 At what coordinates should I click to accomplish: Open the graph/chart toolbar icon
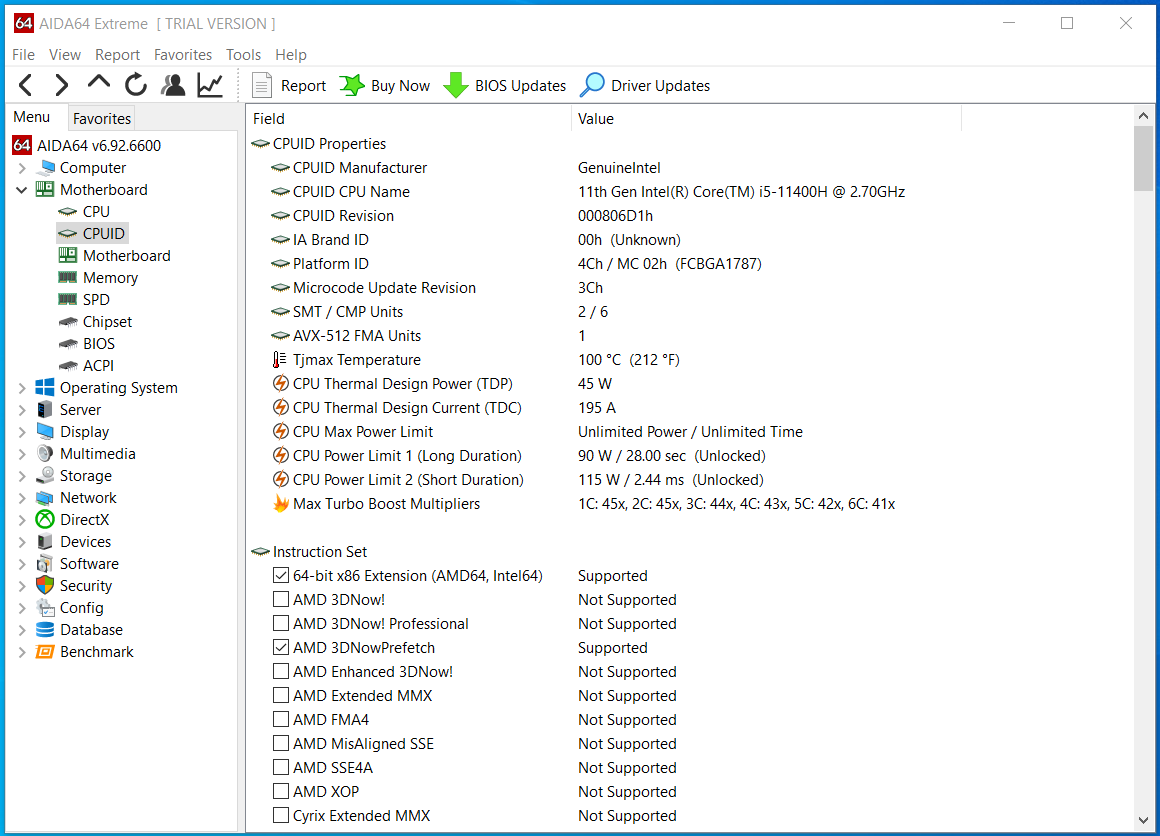click(x=210, y=86)
